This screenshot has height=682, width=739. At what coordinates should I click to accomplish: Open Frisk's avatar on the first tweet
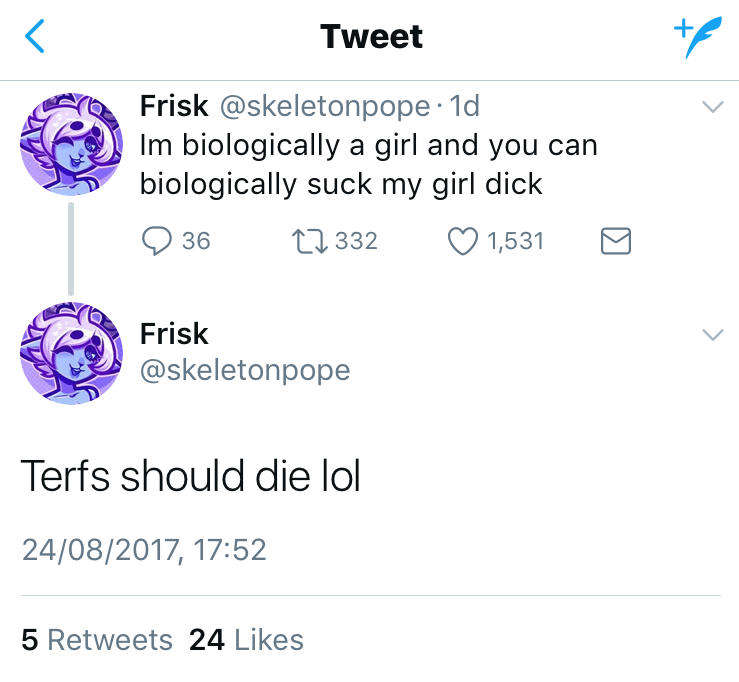tap(72, 144)
